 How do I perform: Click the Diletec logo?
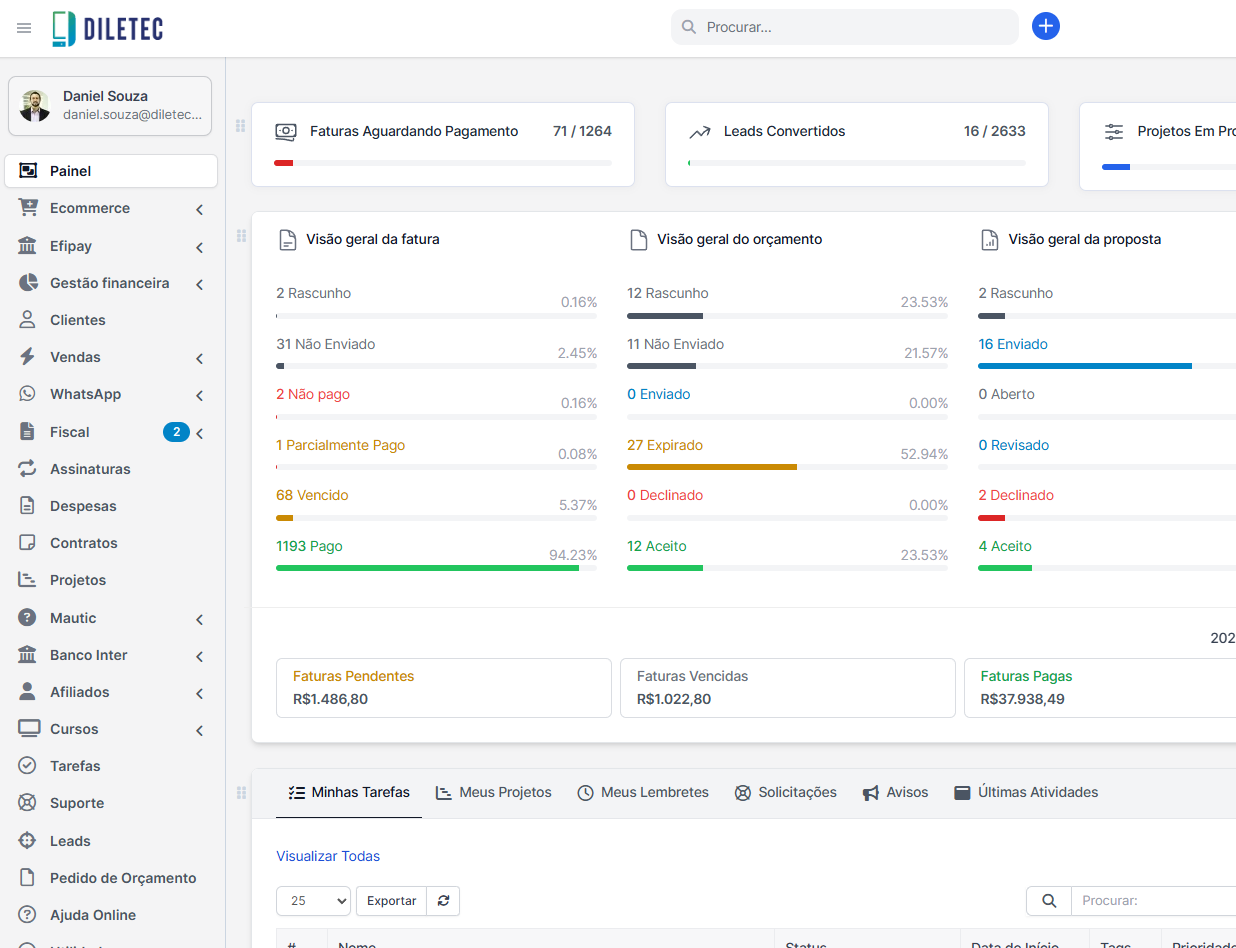coord(108,28)
